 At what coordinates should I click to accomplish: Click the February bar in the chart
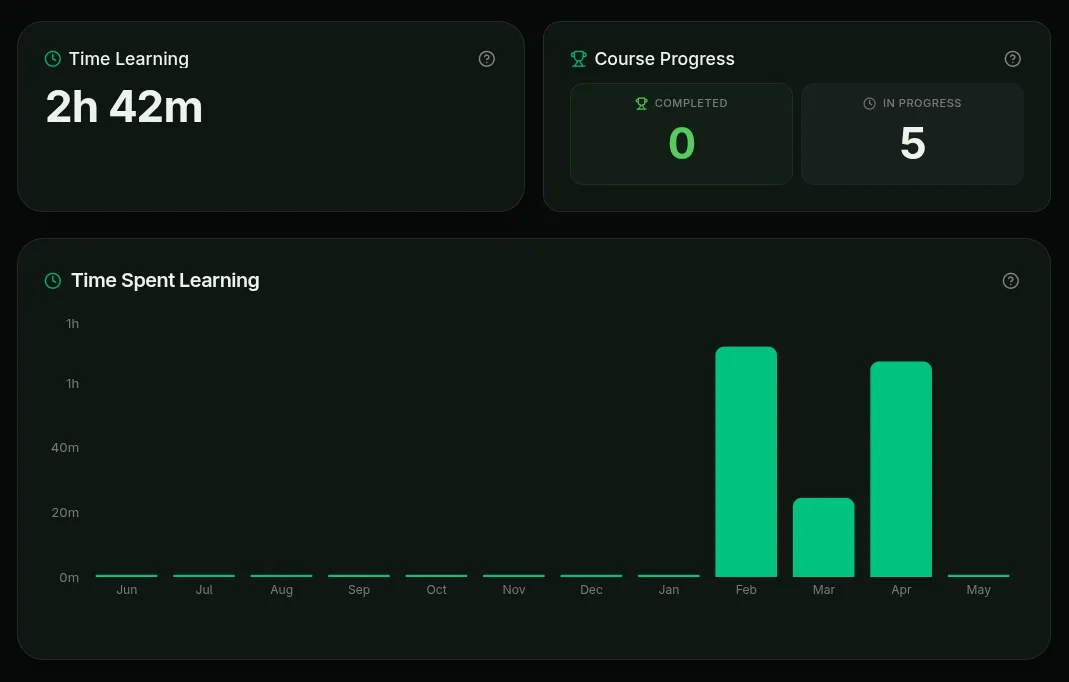coord(746,462)
